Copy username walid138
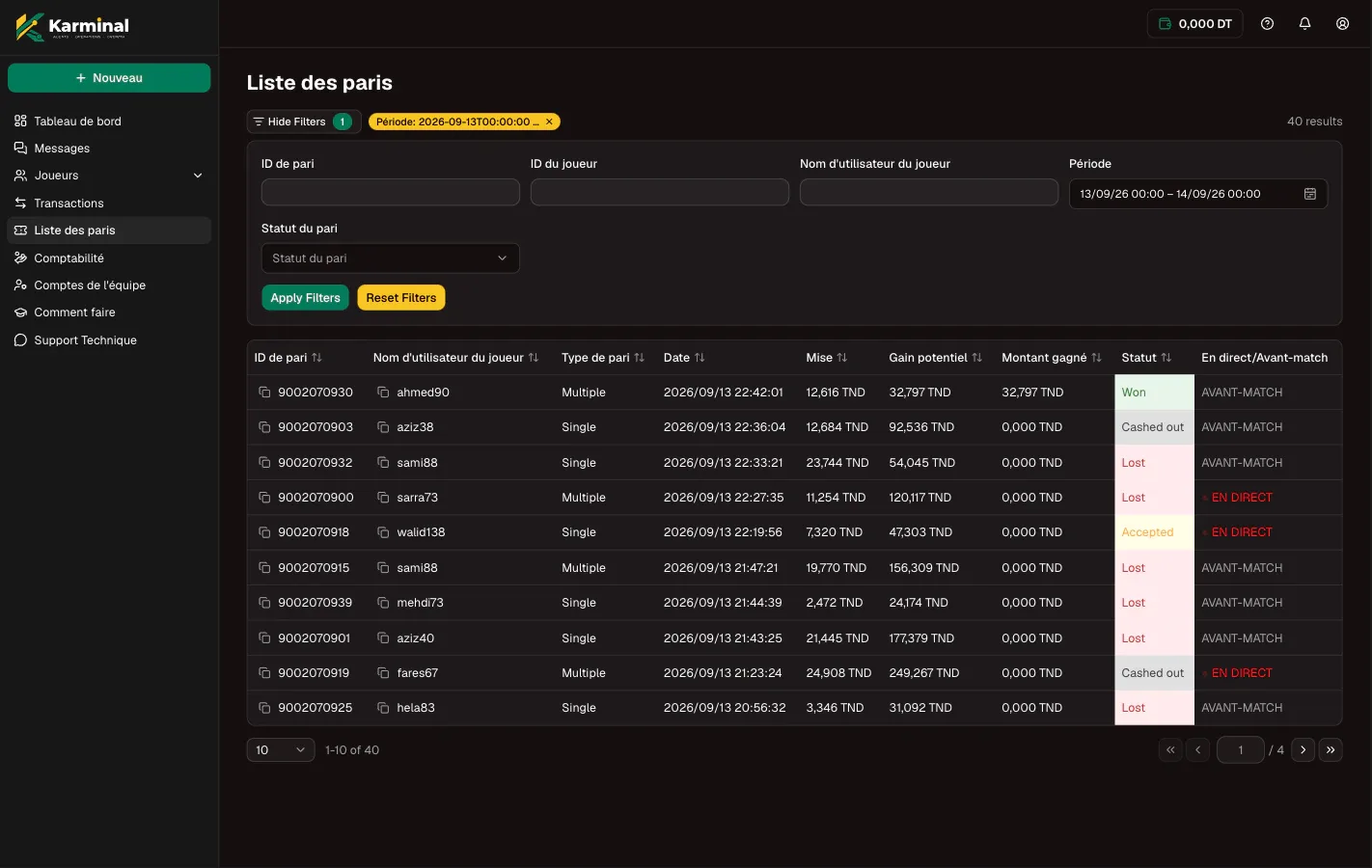 383,532
